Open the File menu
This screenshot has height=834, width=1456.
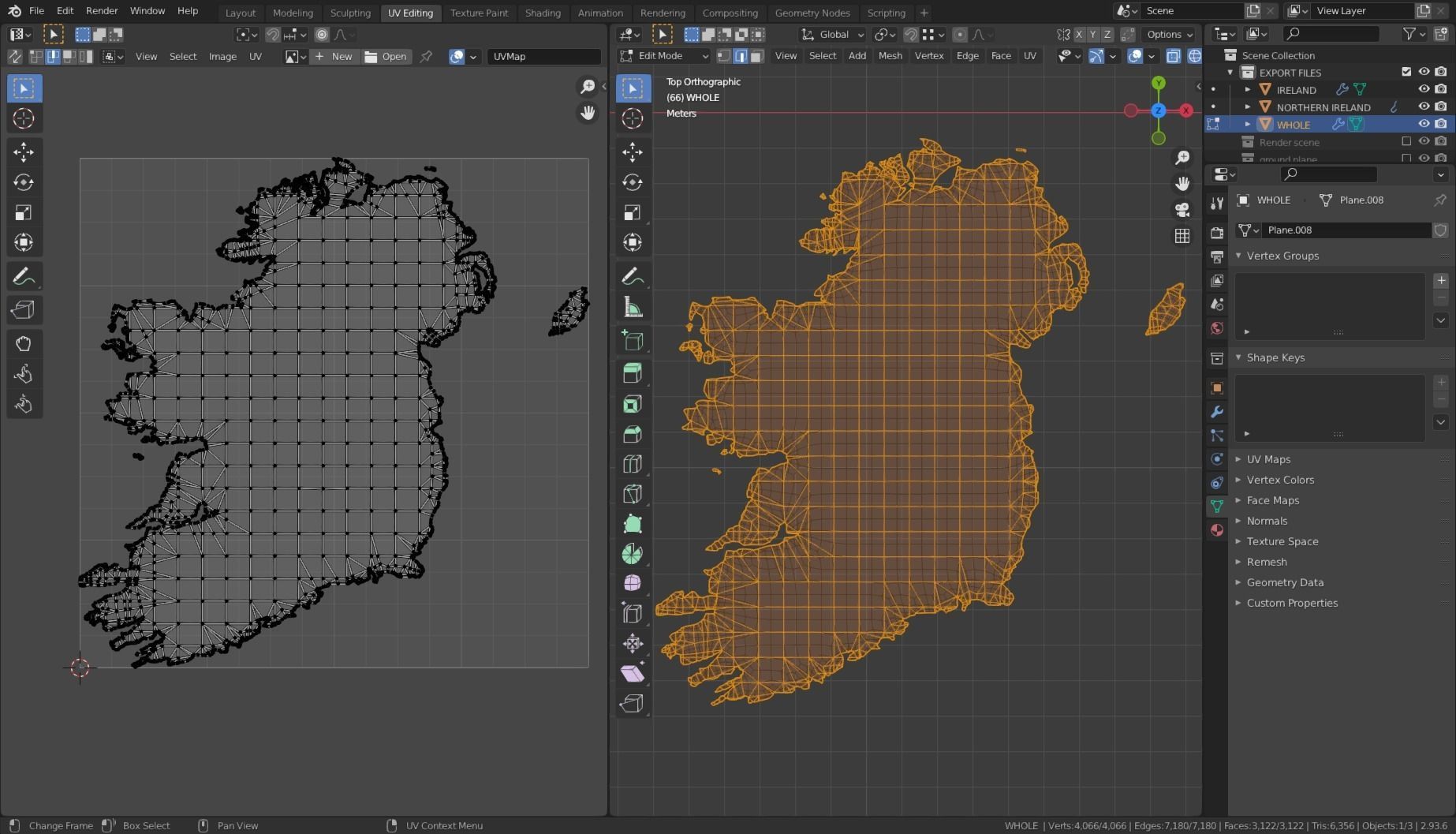point(36,11)
